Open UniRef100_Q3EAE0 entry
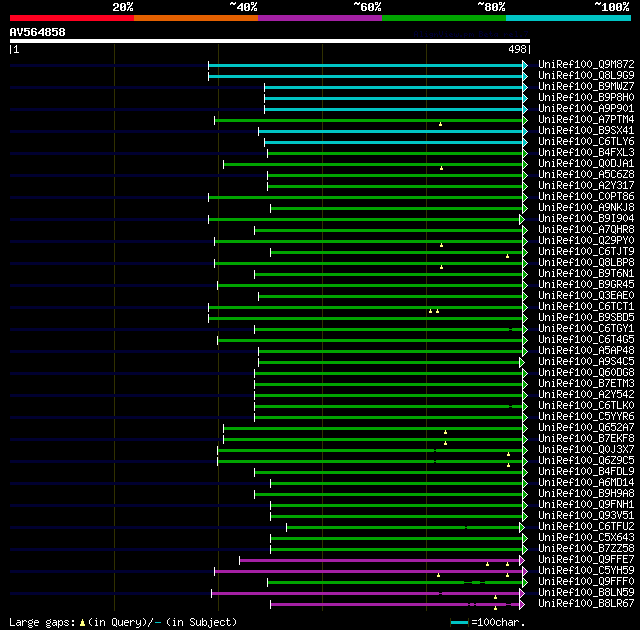The height and width of the screenshot is (630, 640). click(x=586, y=296)
